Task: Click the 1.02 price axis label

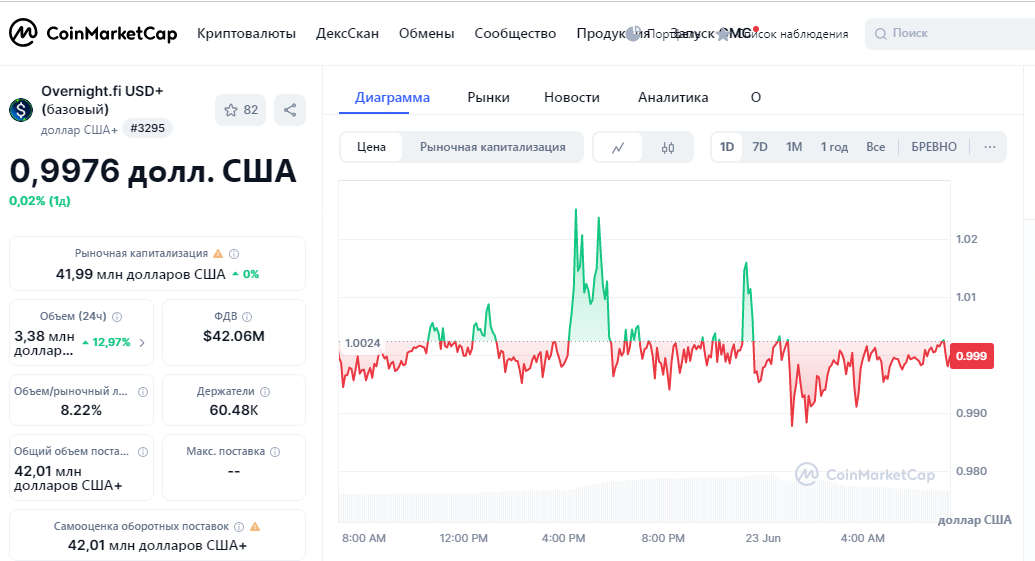Action: (966, 240)
